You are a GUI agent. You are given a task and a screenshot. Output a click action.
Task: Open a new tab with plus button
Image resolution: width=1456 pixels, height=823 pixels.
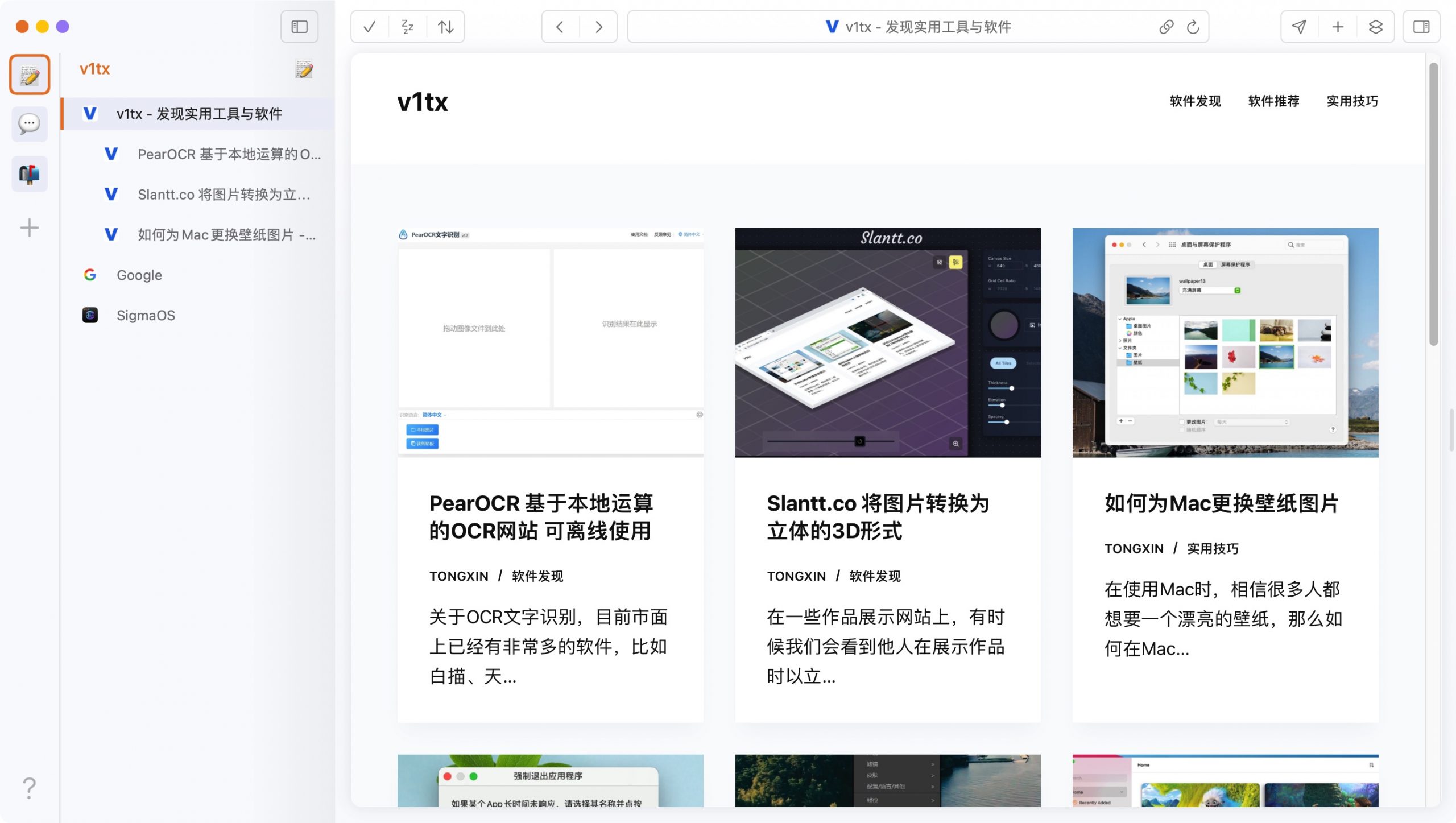(x=1337, y=26)
